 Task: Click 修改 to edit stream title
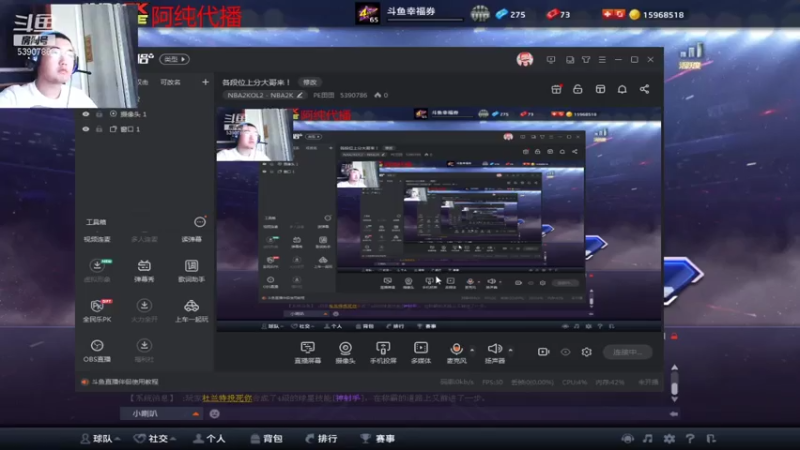pos(310,82)
